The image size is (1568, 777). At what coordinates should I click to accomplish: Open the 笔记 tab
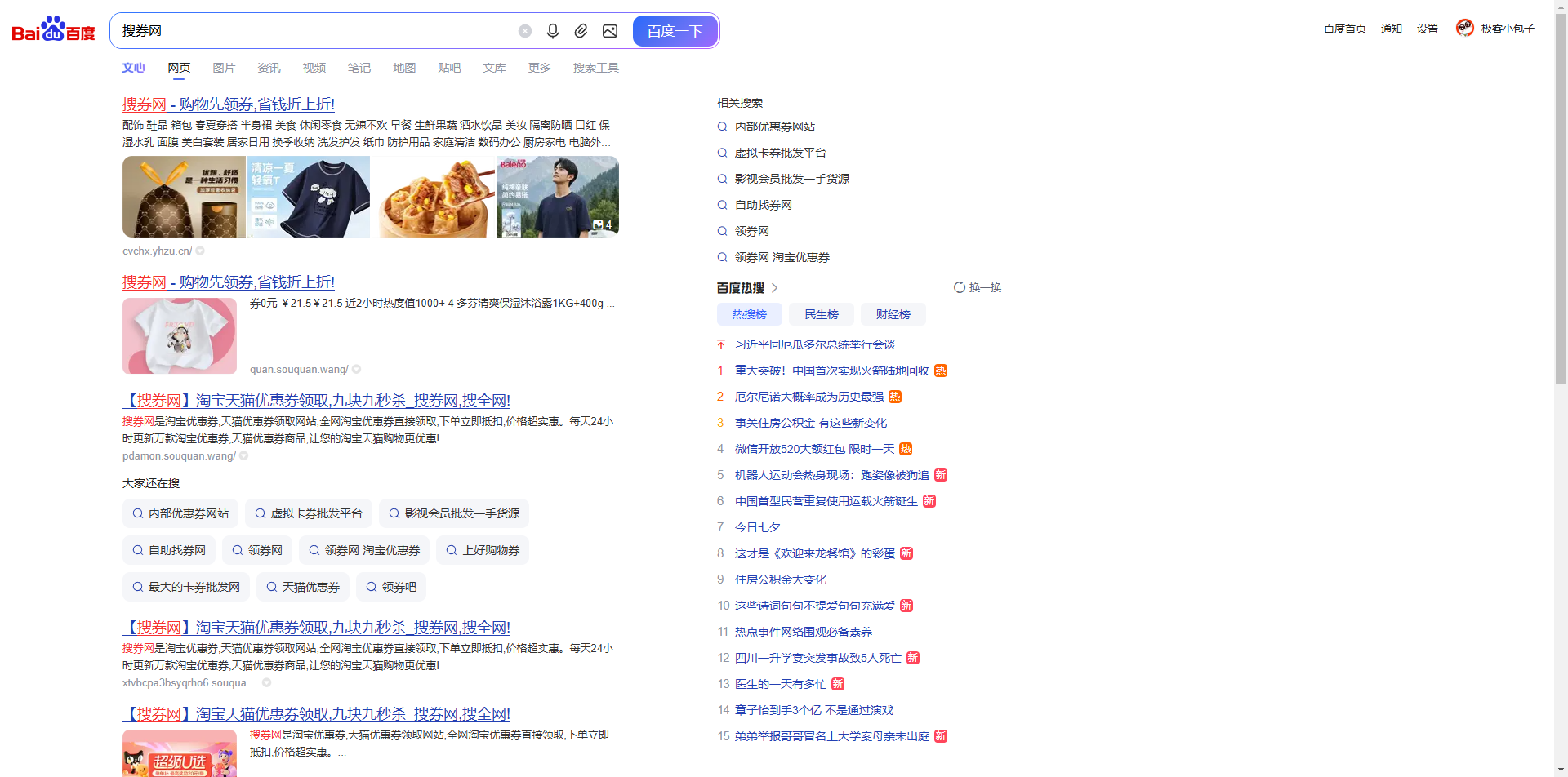[x=359, y=68]
